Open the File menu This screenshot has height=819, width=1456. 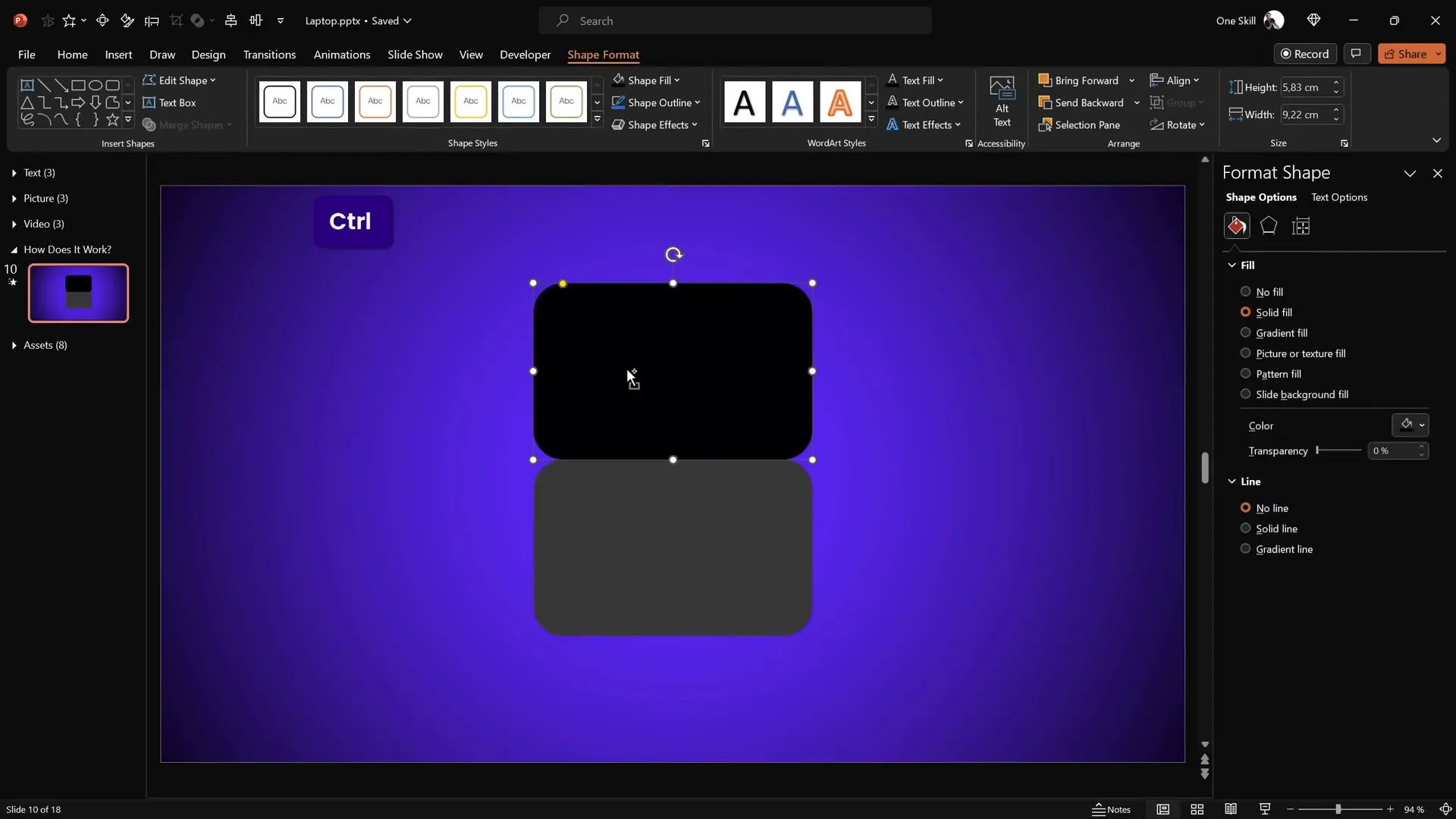(x=27, y=55)
